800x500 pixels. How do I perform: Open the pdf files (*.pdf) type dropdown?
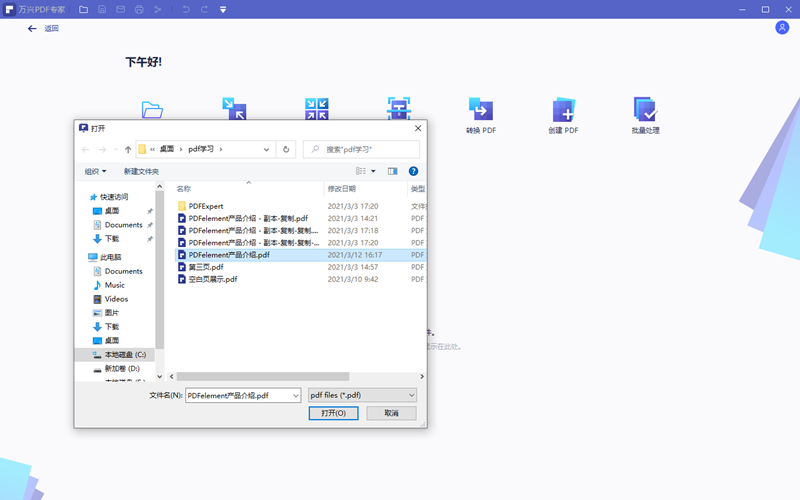pos(362,395)
